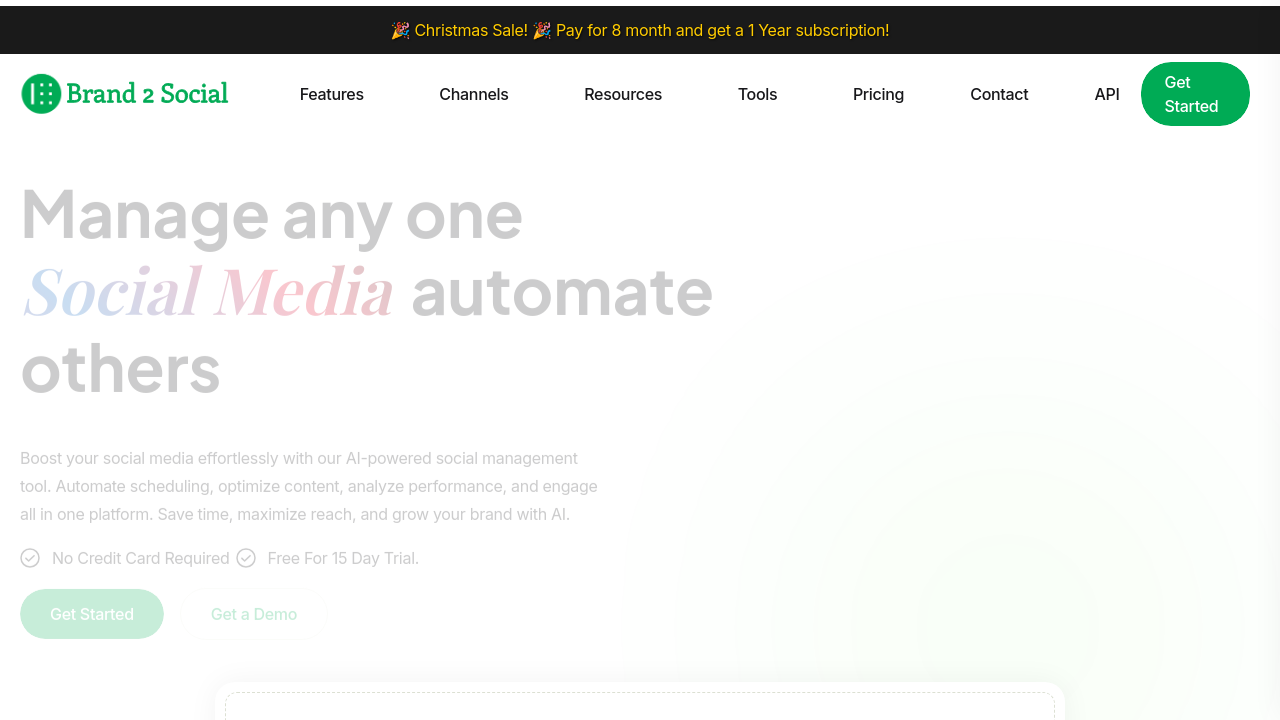Click the party popper emoji after Christmas Sale!
The width and height of the screenshot is (1280, 720).
[542, 30]
